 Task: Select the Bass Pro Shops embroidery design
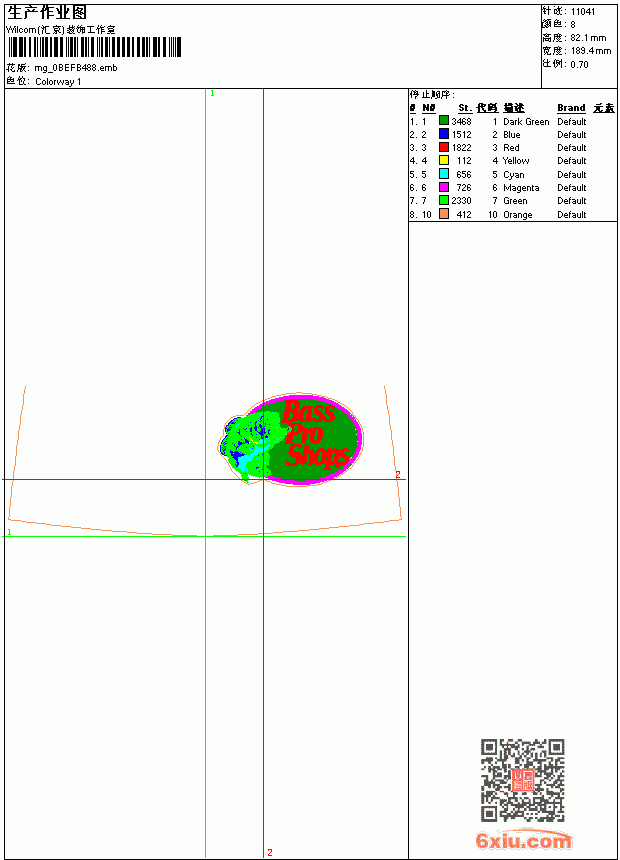pyautogui.click(x=291, y=439)
